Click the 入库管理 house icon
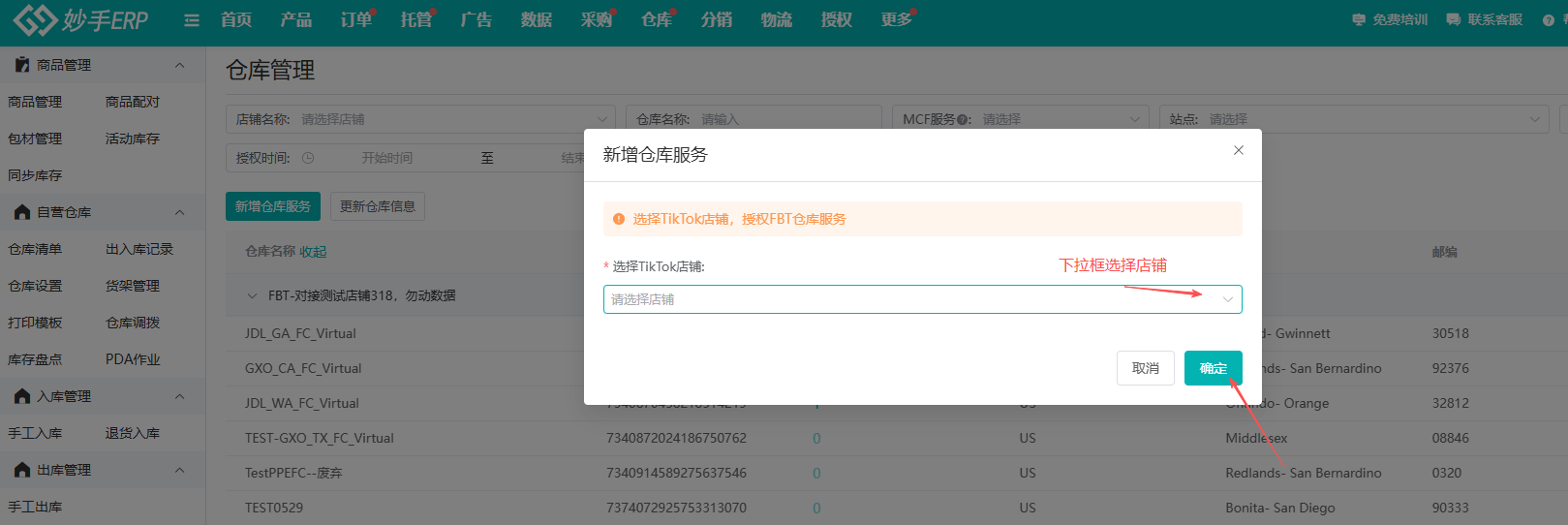The height and width of the screenshot is (525, 1568). click(x=22, y=396)
